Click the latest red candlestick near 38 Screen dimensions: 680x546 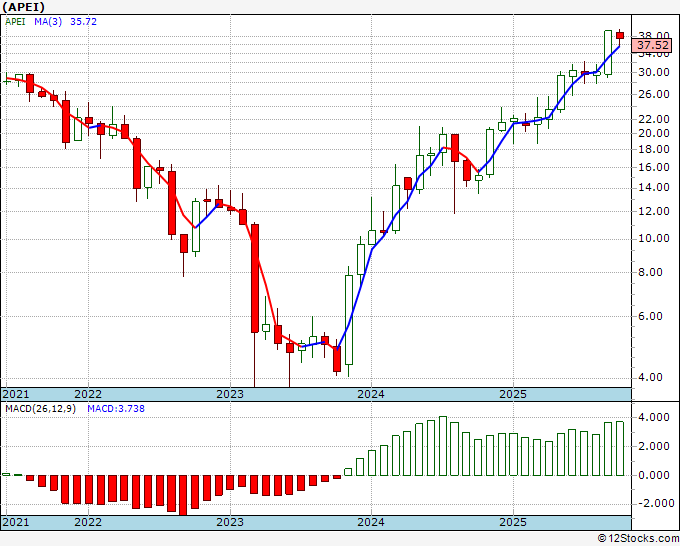pyautogui.click(x=620, y=36)
